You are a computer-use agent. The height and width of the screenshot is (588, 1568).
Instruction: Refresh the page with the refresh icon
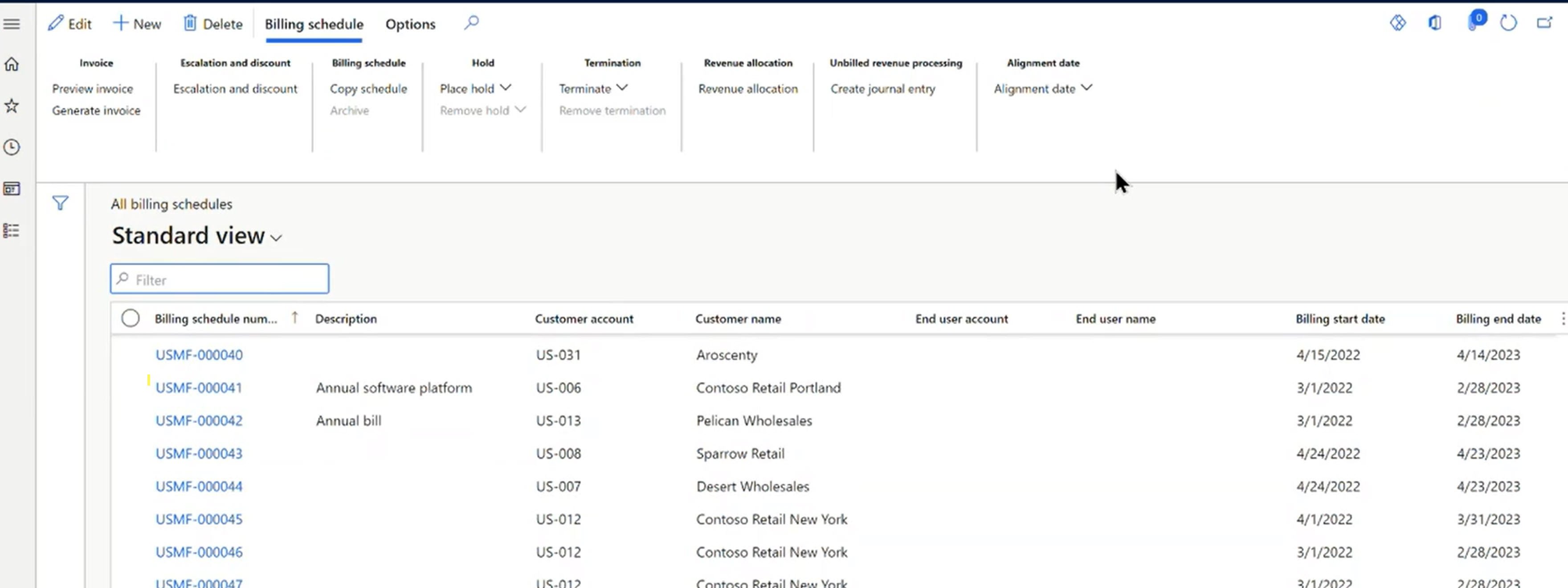tap(1509, 23)
